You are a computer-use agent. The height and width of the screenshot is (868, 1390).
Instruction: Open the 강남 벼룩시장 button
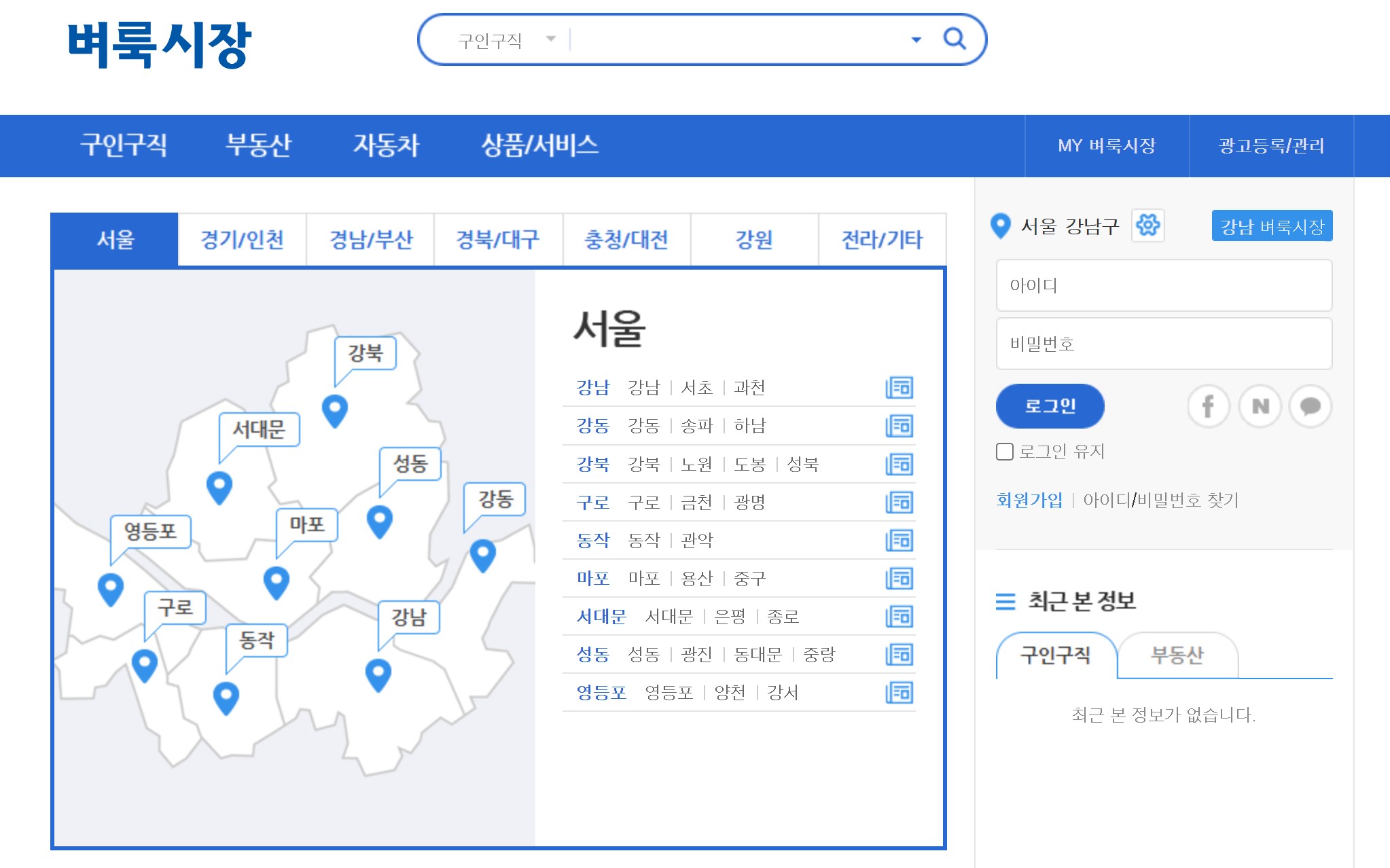(1271, 226)
